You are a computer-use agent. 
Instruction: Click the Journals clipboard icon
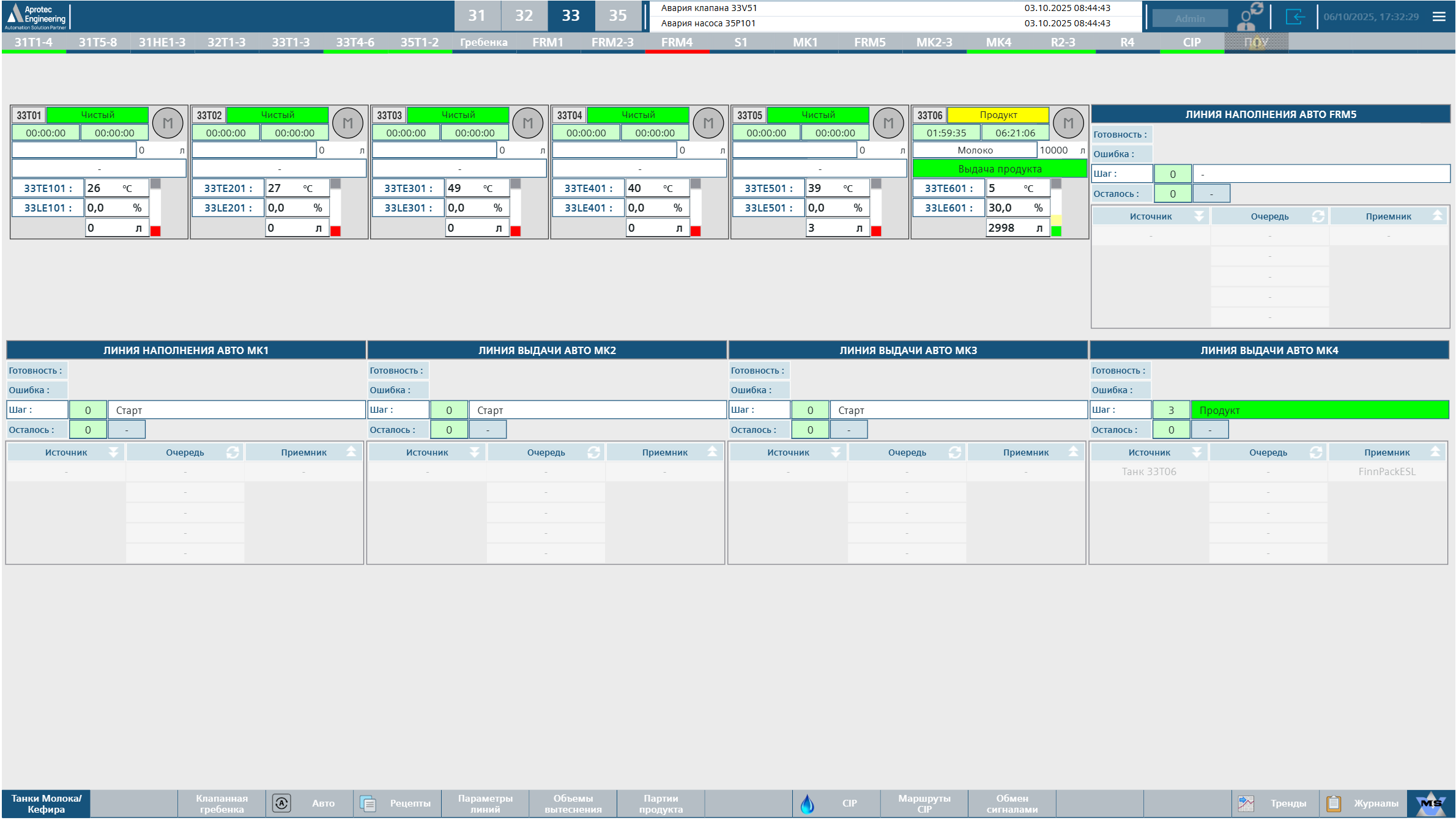click(1334, 803)
